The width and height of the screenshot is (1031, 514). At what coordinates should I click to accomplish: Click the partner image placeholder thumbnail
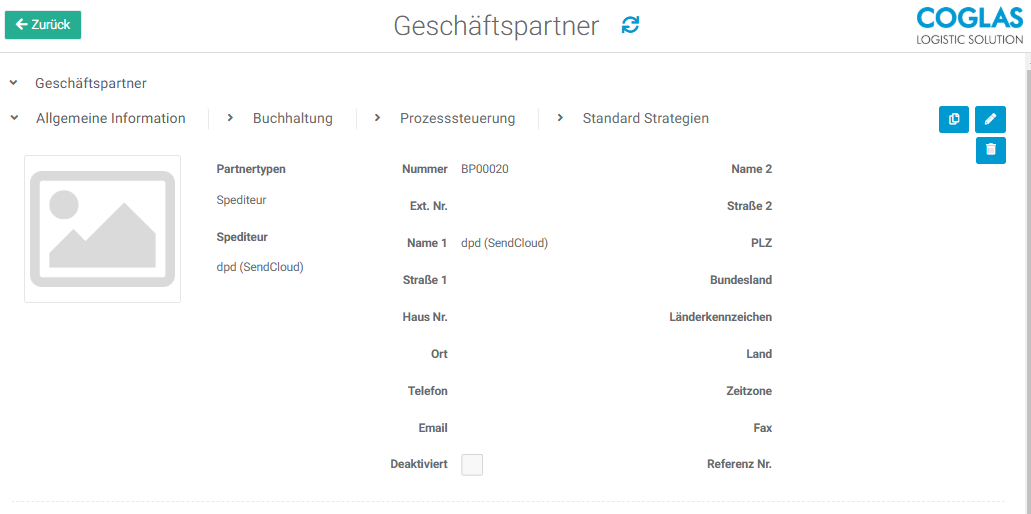point(102,229)
